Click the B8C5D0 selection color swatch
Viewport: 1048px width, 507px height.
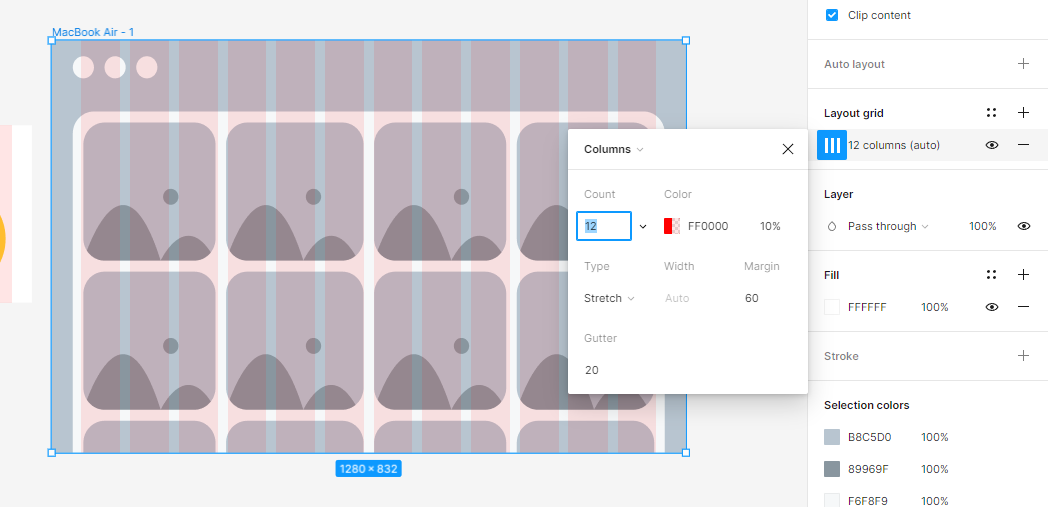click(x=832, y=438)
